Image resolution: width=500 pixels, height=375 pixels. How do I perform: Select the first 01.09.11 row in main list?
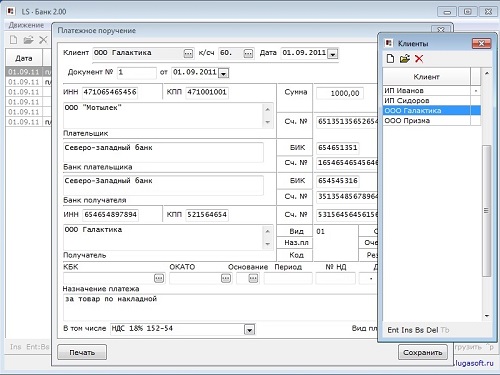(28, 72)
